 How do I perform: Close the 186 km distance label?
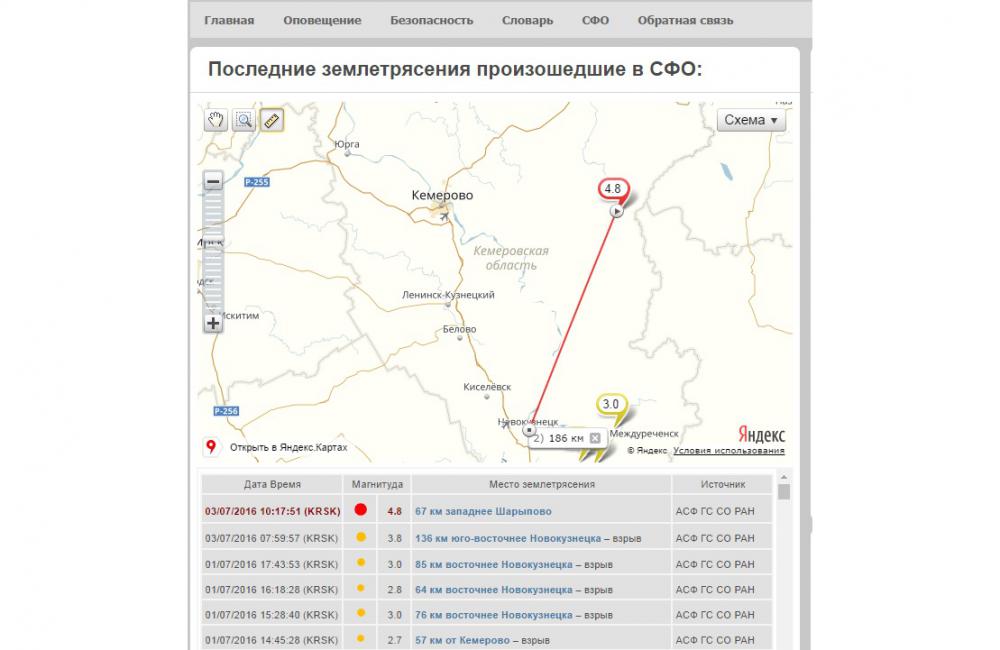(x=594, y=438)
